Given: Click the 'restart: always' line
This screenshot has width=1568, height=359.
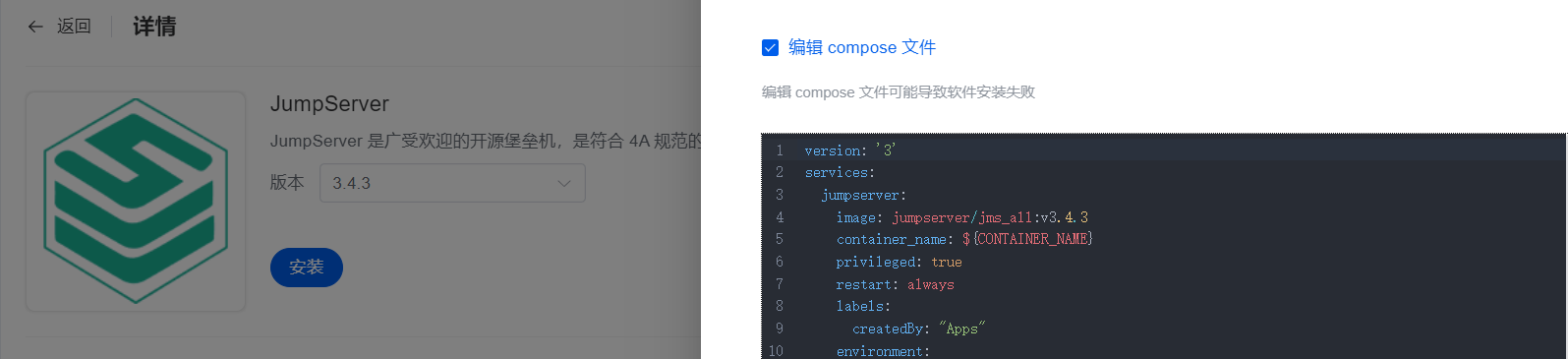Looking at the screenshot, I should point(896,284).
